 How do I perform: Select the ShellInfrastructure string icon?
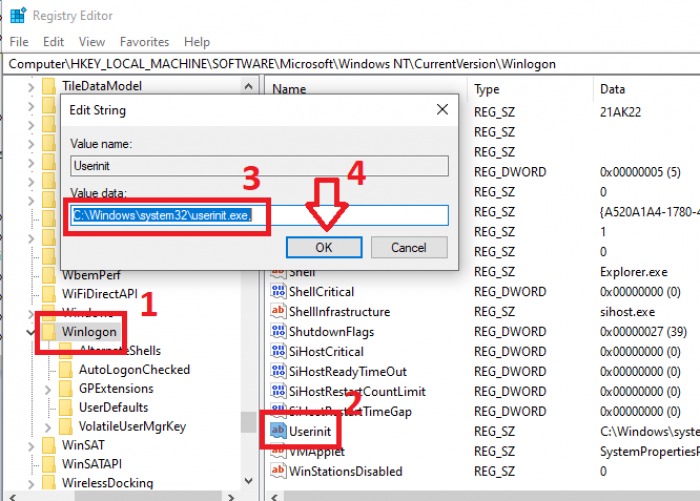pyautogui.click(x=278, y=311)
